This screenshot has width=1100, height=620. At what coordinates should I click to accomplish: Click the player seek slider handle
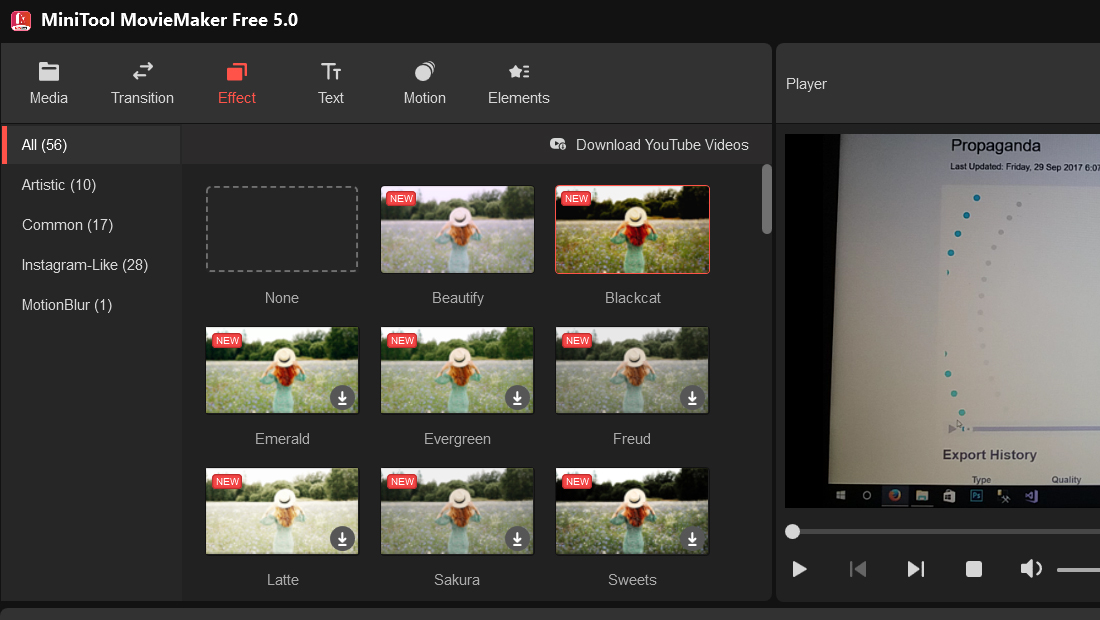click(x=792, y=532)
